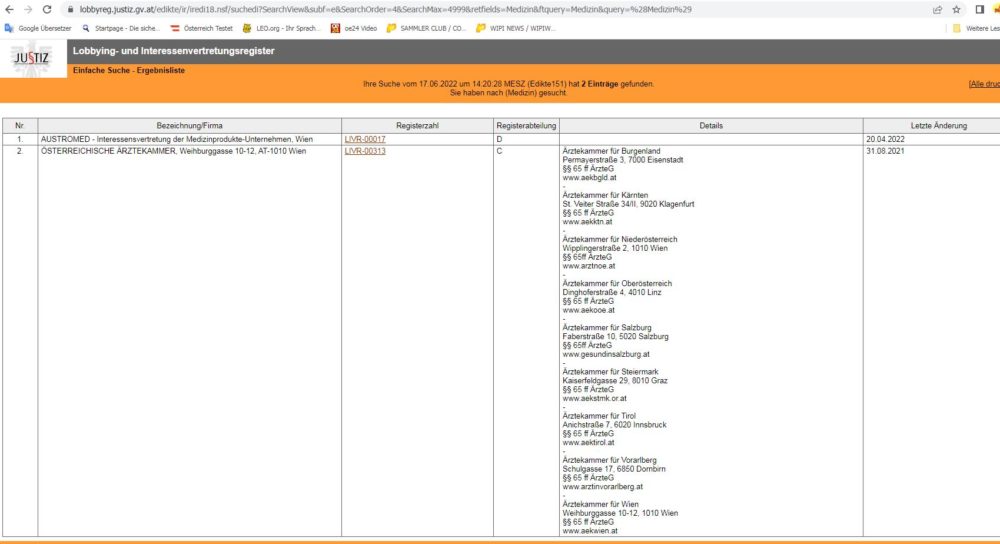
Task: Click the Letzte Änderung column header
Action: click(x=932, y=126)
